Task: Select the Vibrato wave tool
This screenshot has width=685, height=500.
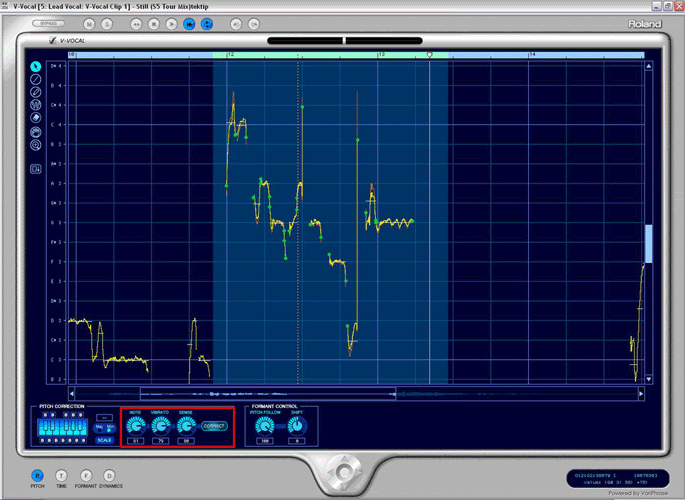Action: click(36, 105)
